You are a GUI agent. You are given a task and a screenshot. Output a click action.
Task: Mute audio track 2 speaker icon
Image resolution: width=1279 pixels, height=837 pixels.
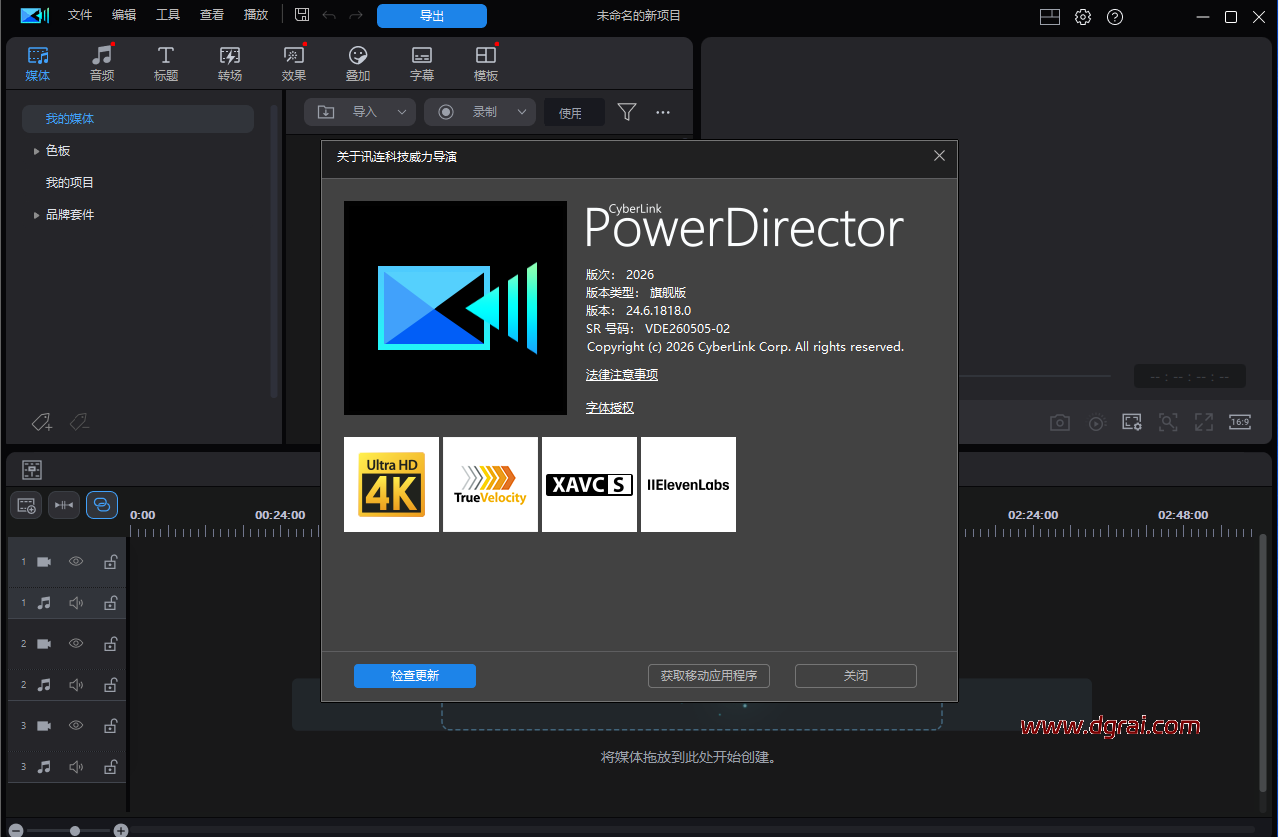click(x=76, y=685)
